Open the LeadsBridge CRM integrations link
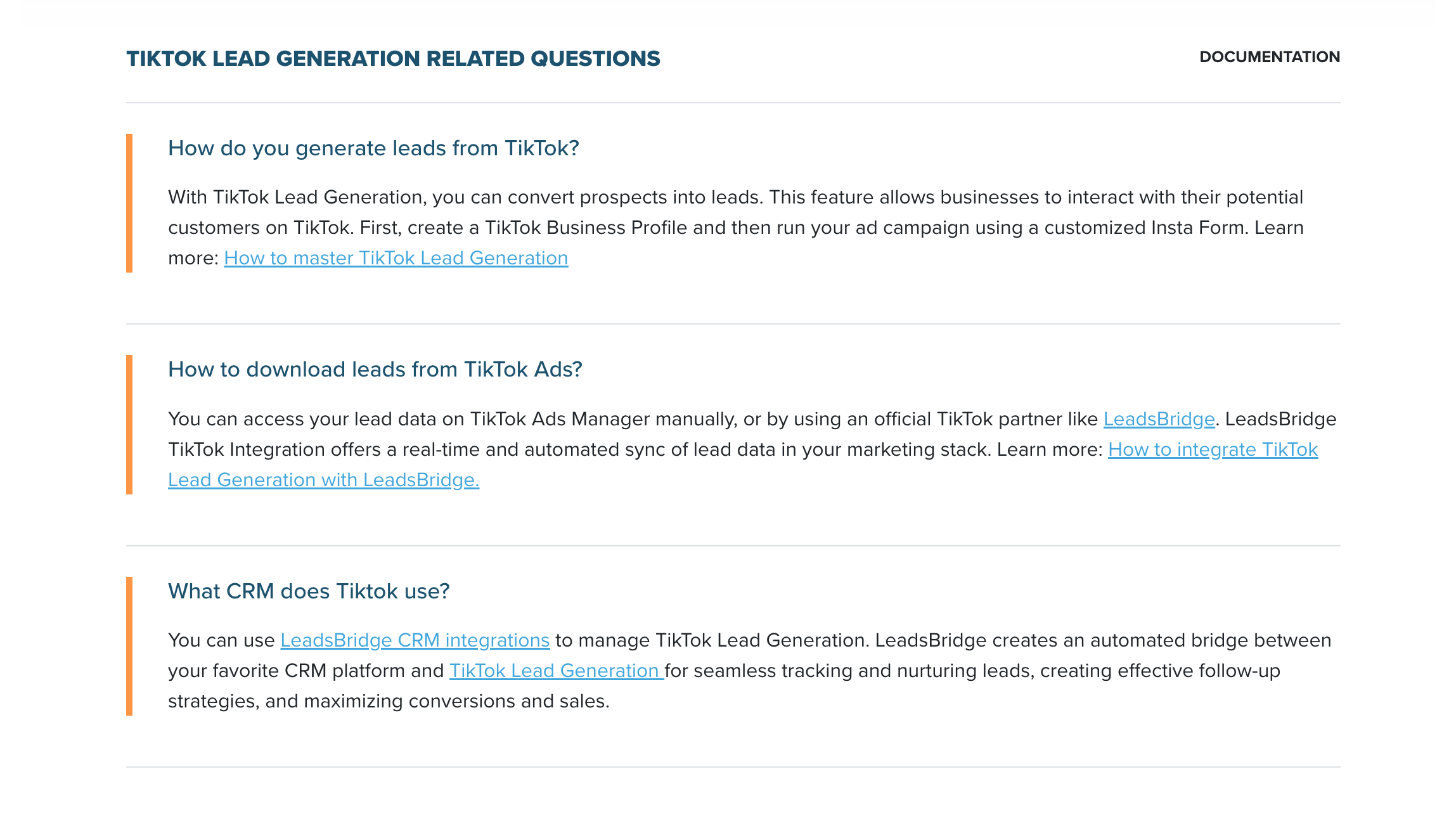 [415, 640]
